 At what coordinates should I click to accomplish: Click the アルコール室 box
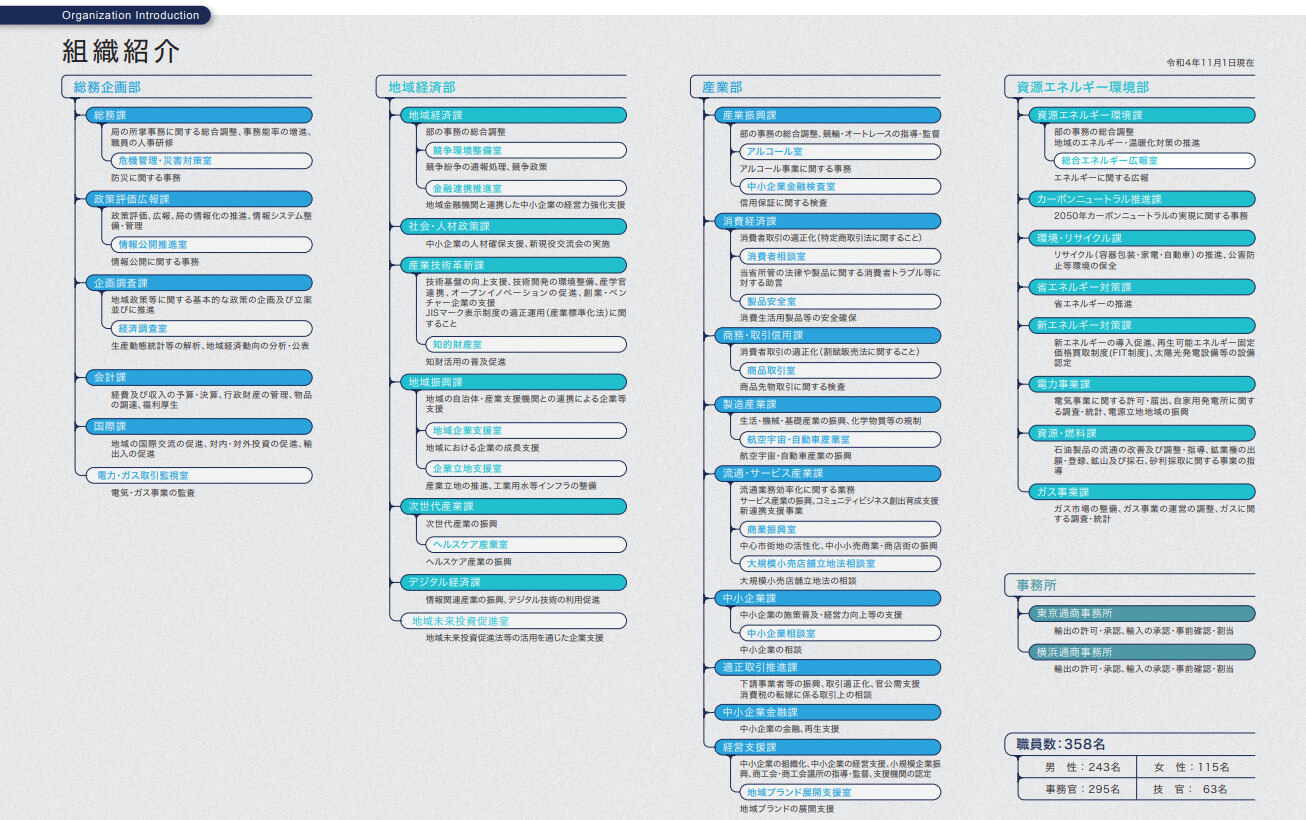pos(838,152)
